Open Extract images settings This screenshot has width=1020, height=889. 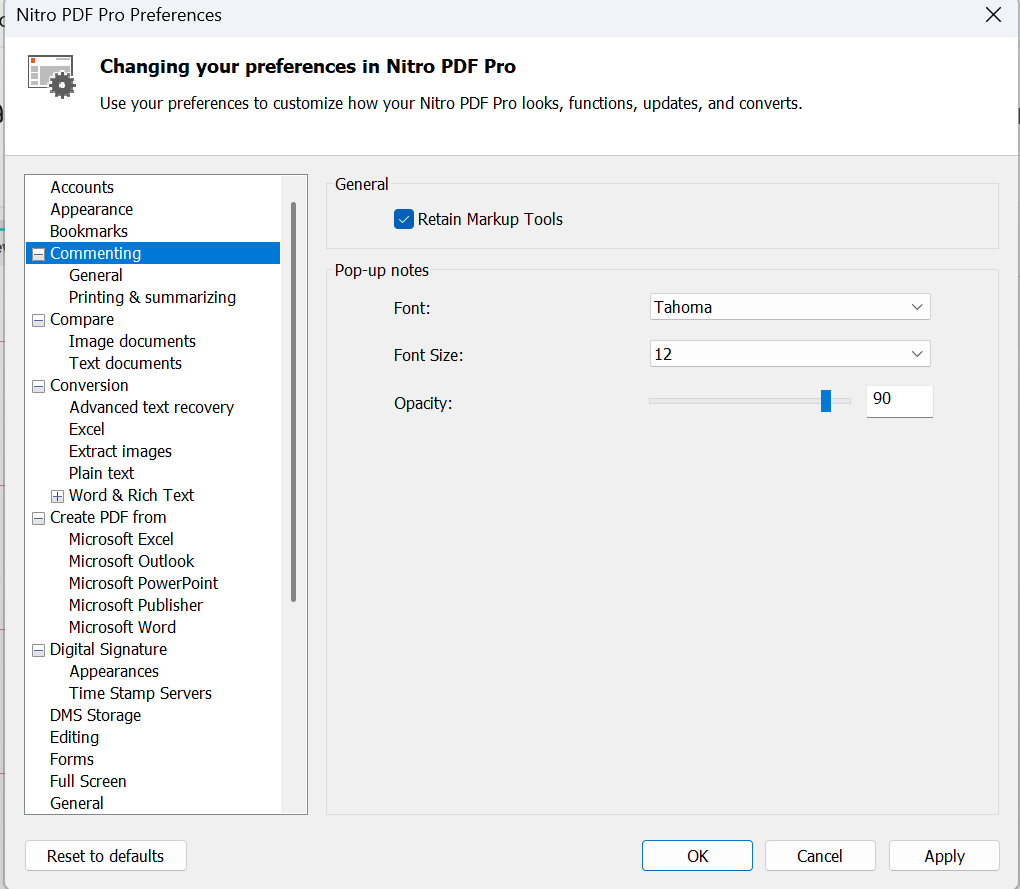(x=120, y=451)
